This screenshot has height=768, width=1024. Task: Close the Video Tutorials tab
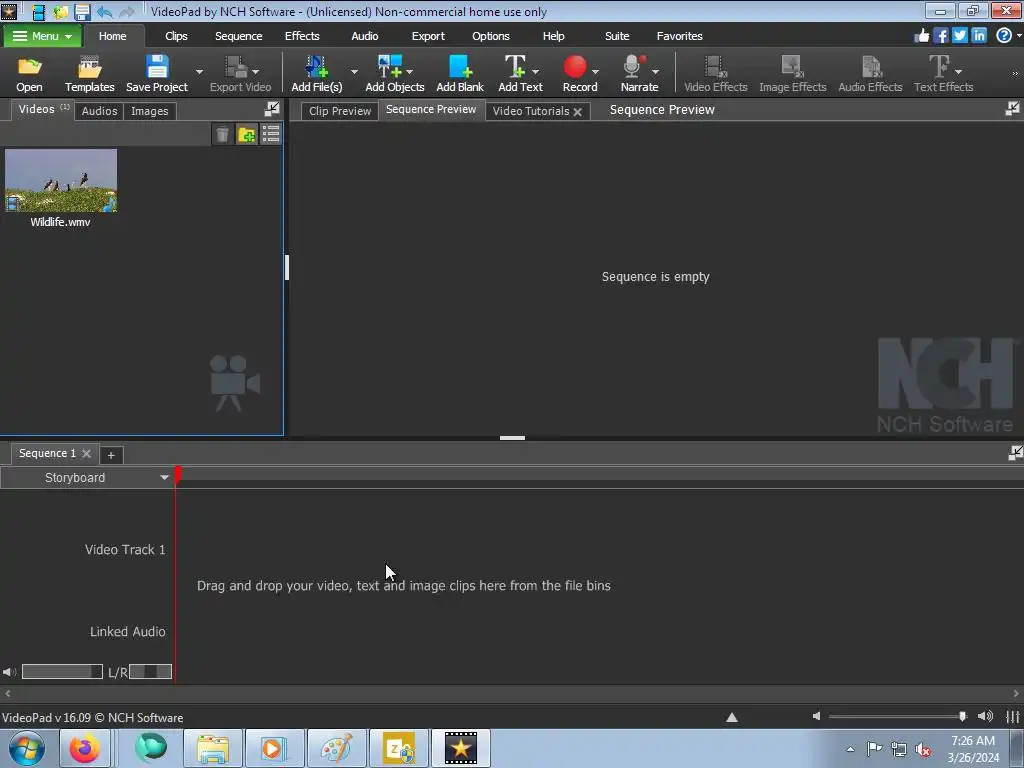(x=577, y=112)
